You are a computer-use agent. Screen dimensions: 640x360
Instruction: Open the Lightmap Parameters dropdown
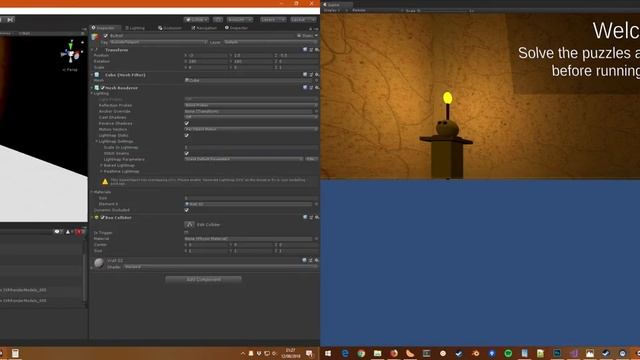pyautogui.click(x=244, y=159)
